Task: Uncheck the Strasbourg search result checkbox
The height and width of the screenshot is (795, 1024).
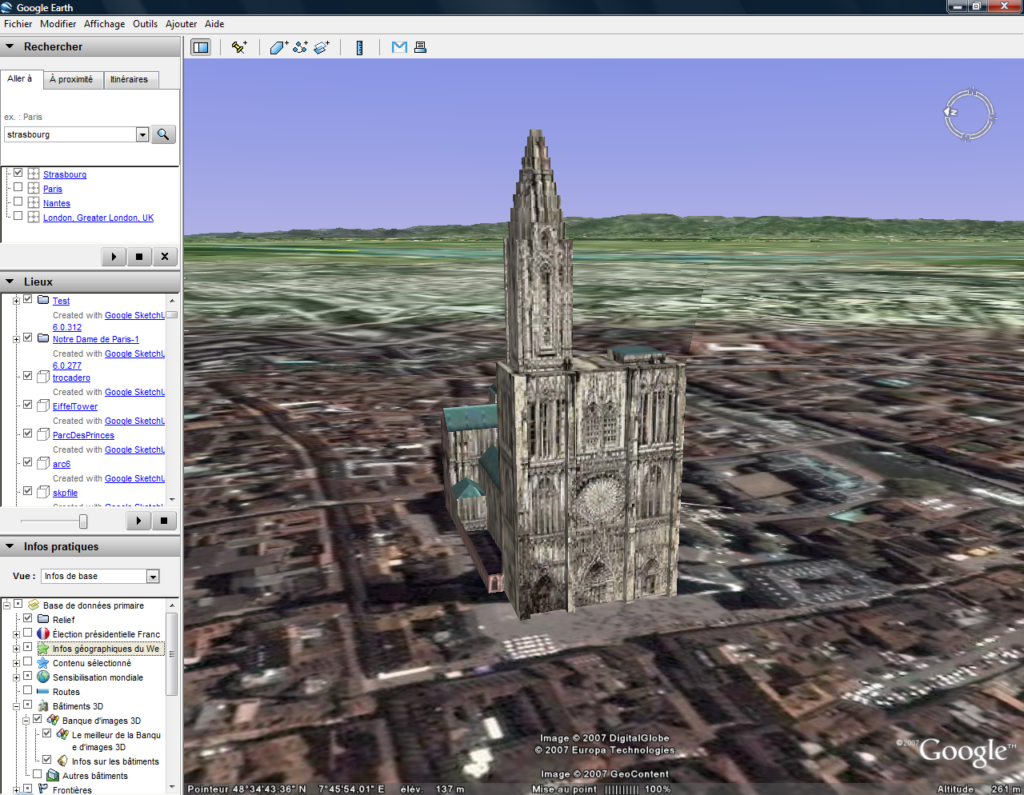Action: (x=18, y=173)
